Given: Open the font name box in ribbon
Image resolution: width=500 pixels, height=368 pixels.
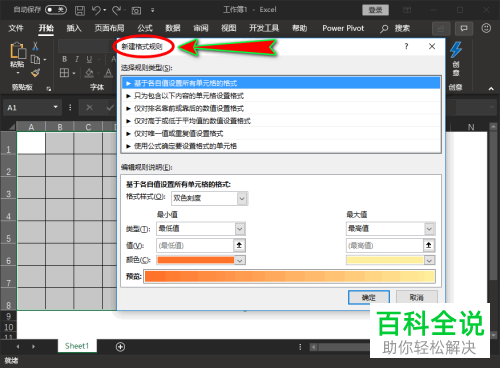Looking at the screenshot, I should click(x=86, y=46).
